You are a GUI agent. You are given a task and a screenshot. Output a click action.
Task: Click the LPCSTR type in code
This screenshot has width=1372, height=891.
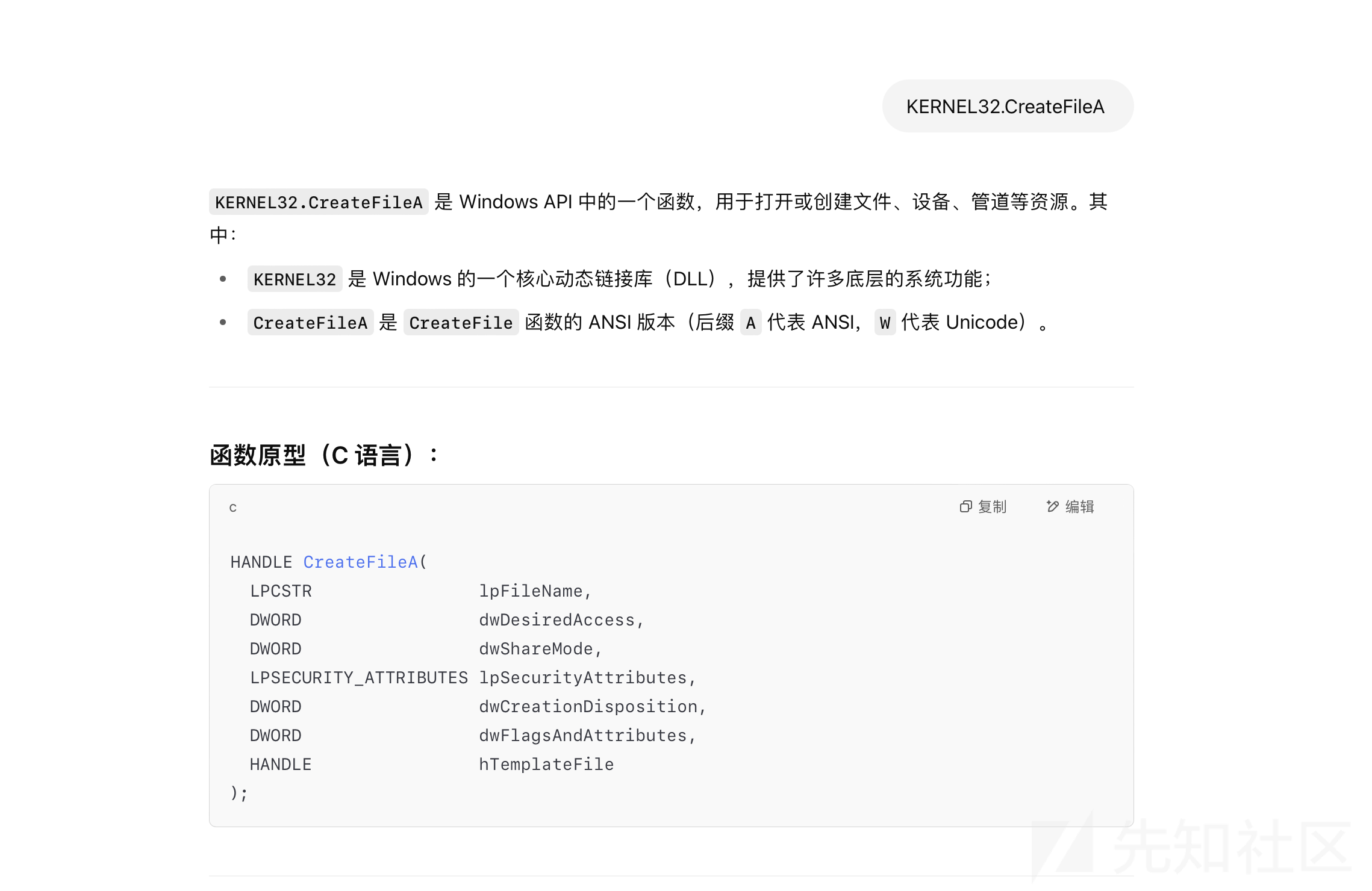click(x=281, y=591)
